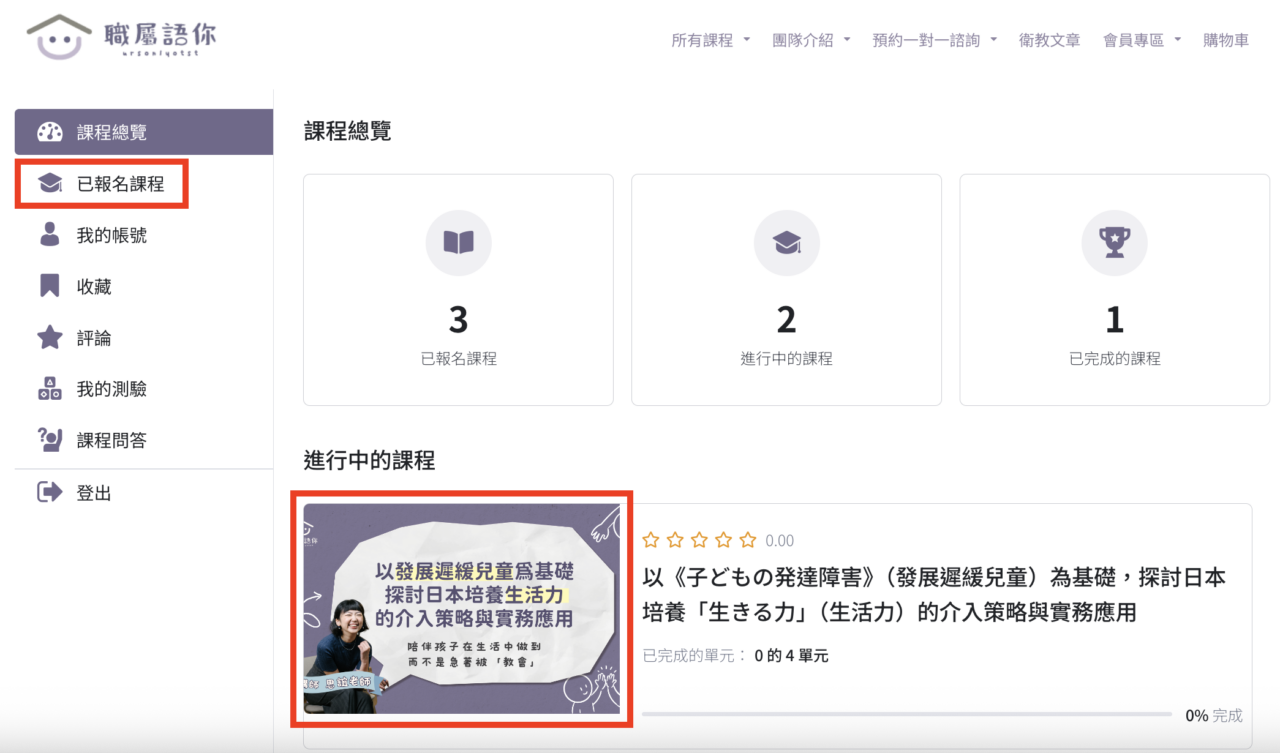Click the logout arrow icon beside 登出

coord(49,492)
